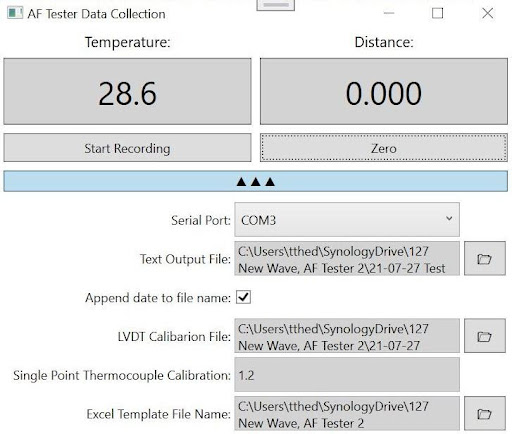This screenshot has height=434, width=512.
Task: Click the Excel Template File Name field
Action: 347,413
